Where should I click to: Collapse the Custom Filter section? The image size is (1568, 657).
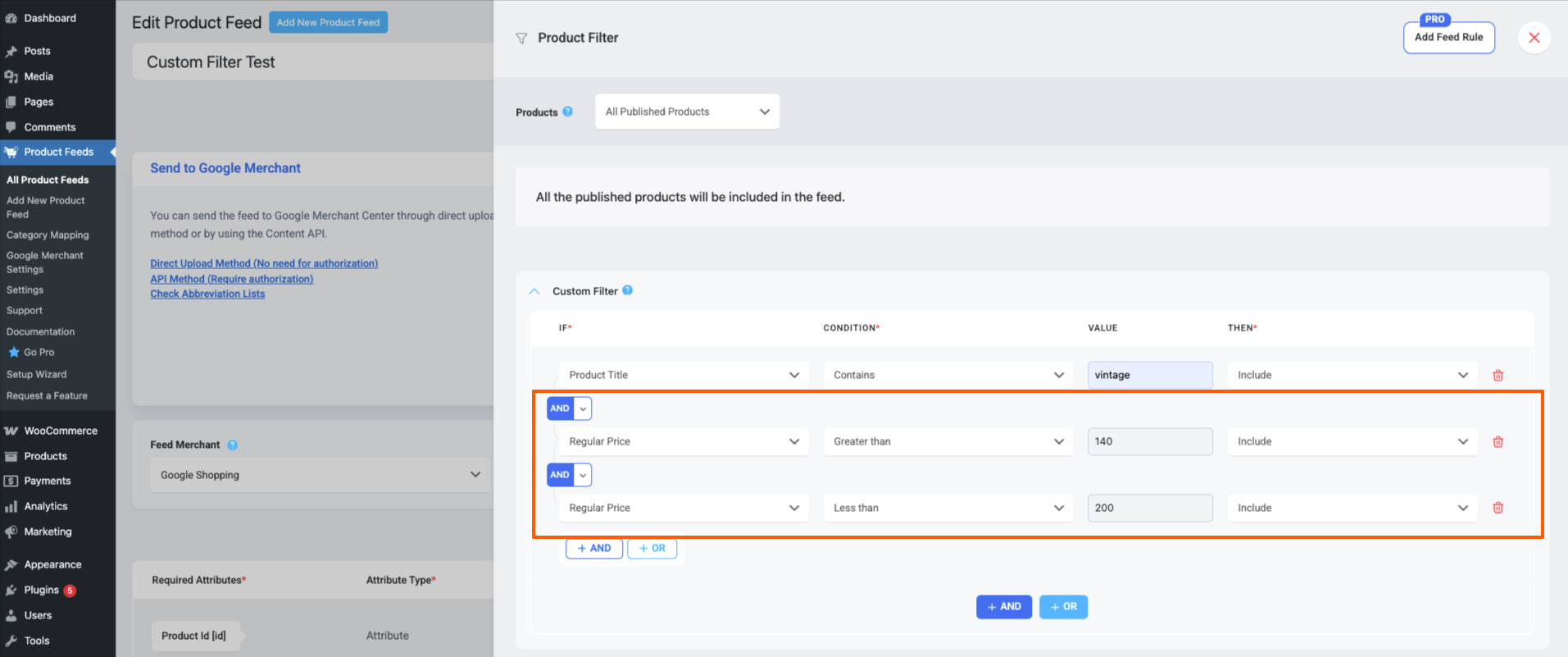(x=534, y=291)
